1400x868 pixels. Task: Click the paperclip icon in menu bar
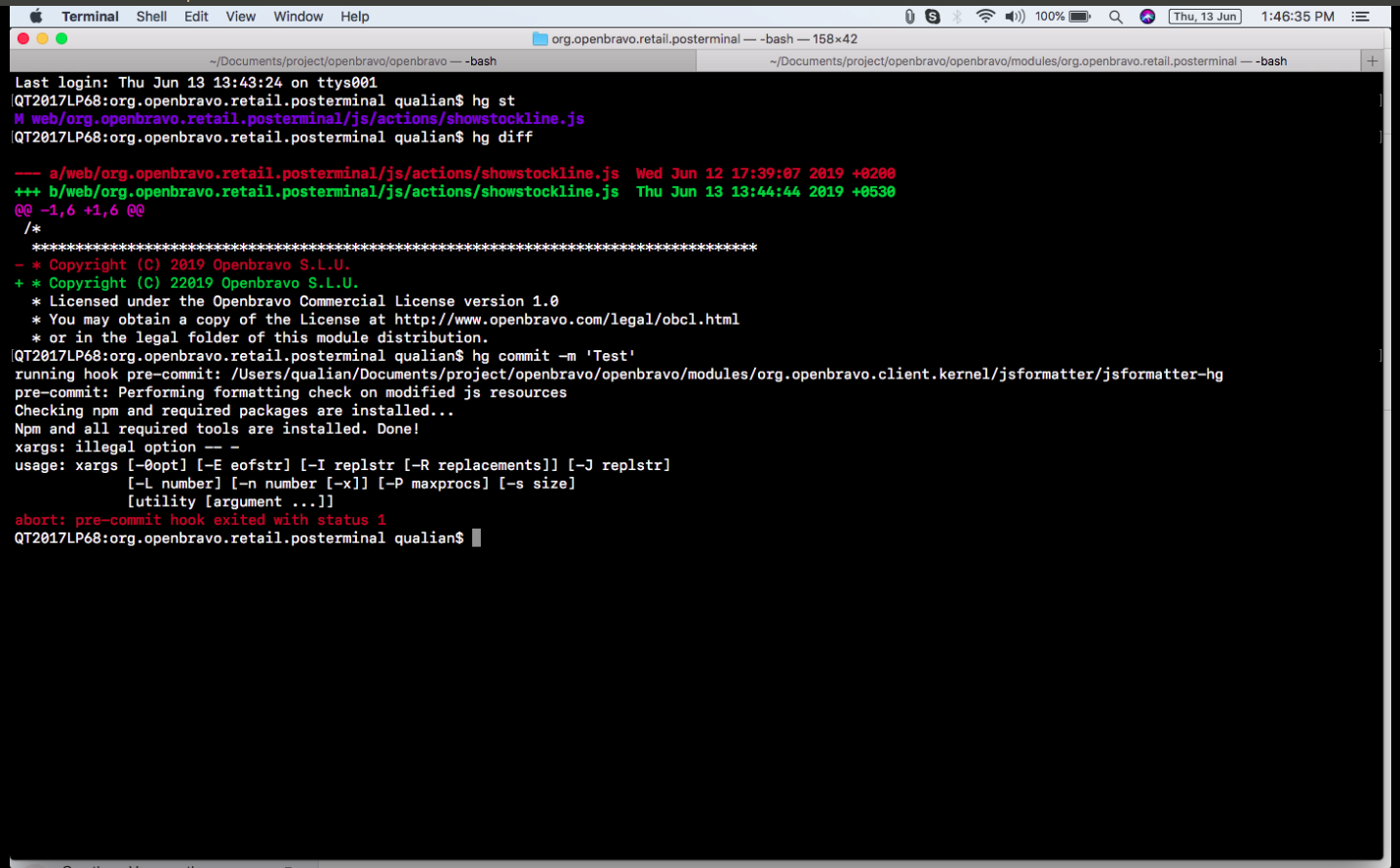click(x=909, y=17)
